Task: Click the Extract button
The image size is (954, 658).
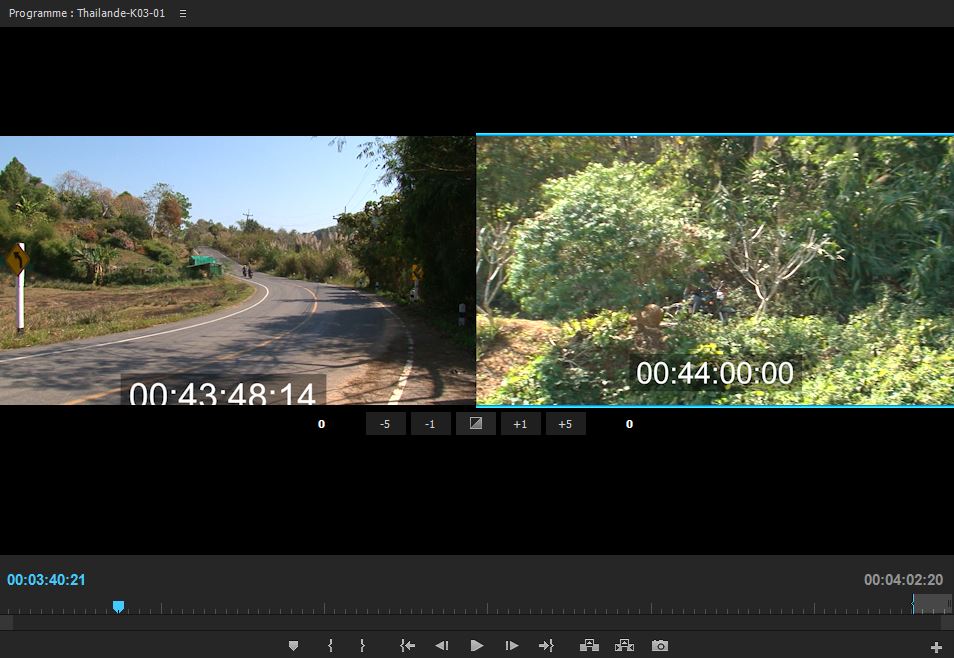Action: (624, 646)
